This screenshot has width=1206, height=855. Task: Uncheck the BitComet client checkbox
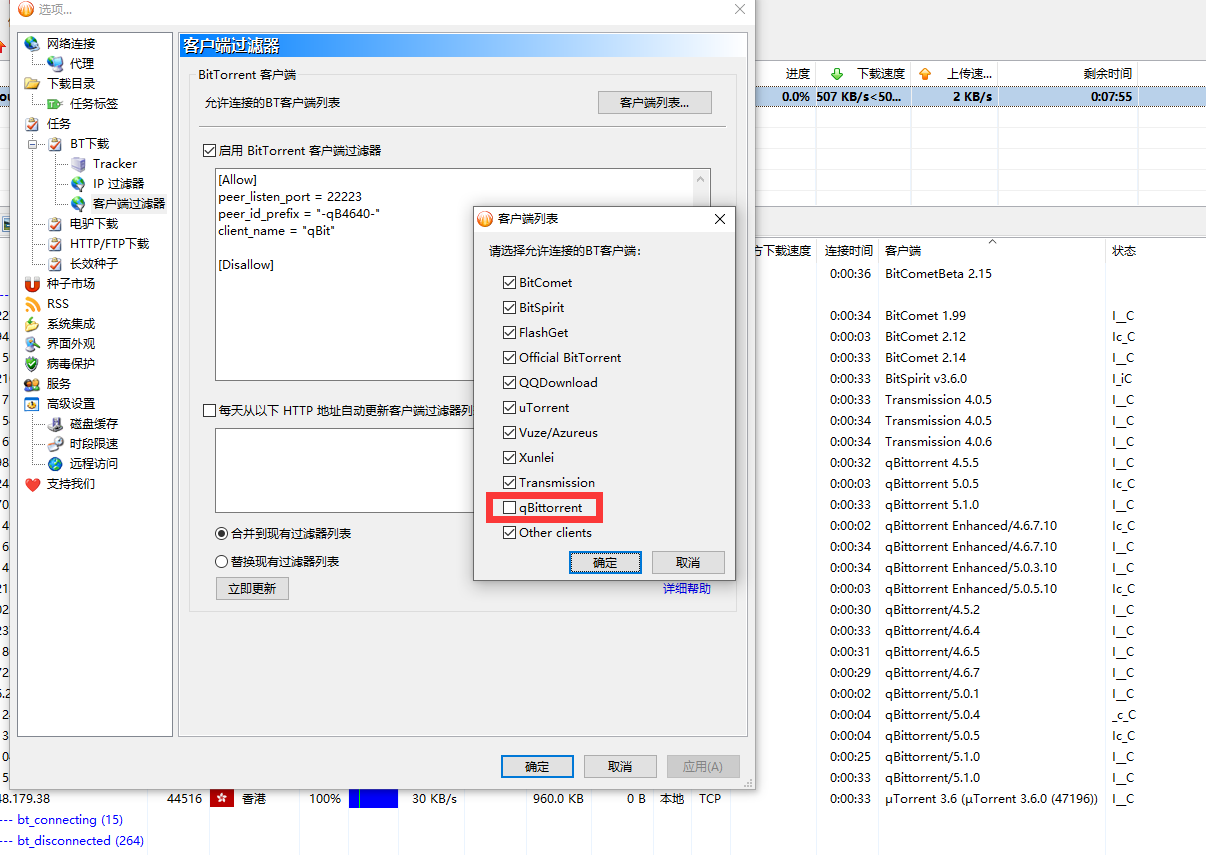point(510,283)
